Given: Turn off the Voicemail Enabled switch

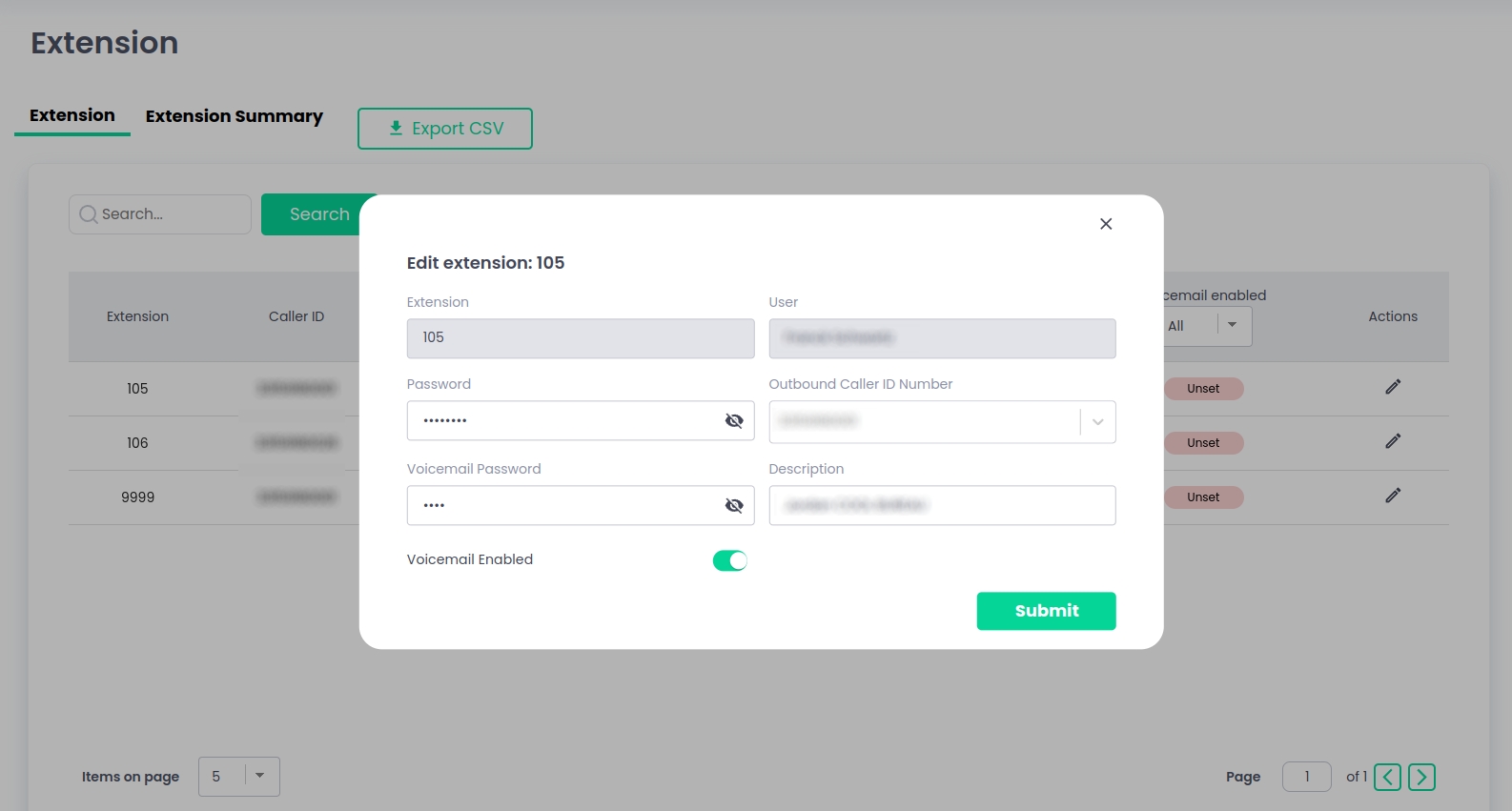Looking at the screenshot, I should [x=729, y=560].
